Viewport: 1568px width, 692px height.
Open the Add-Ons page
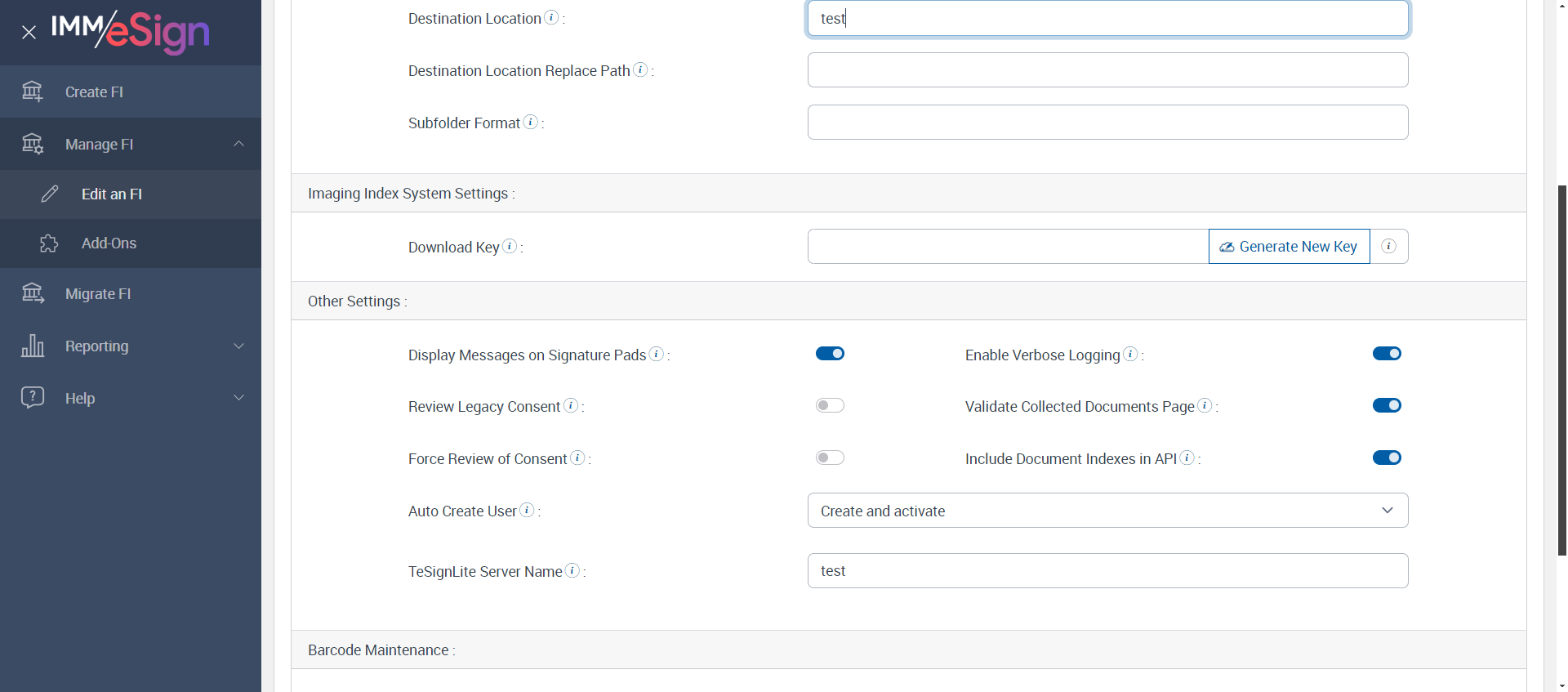tap(109, 243)
